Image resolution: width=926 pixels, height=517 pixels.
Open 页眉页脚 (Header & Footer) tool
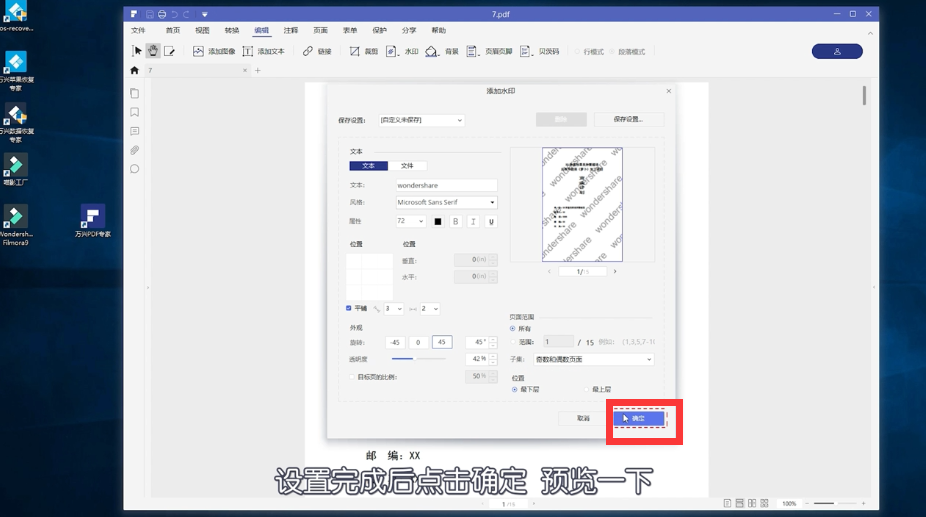[490, 51]
